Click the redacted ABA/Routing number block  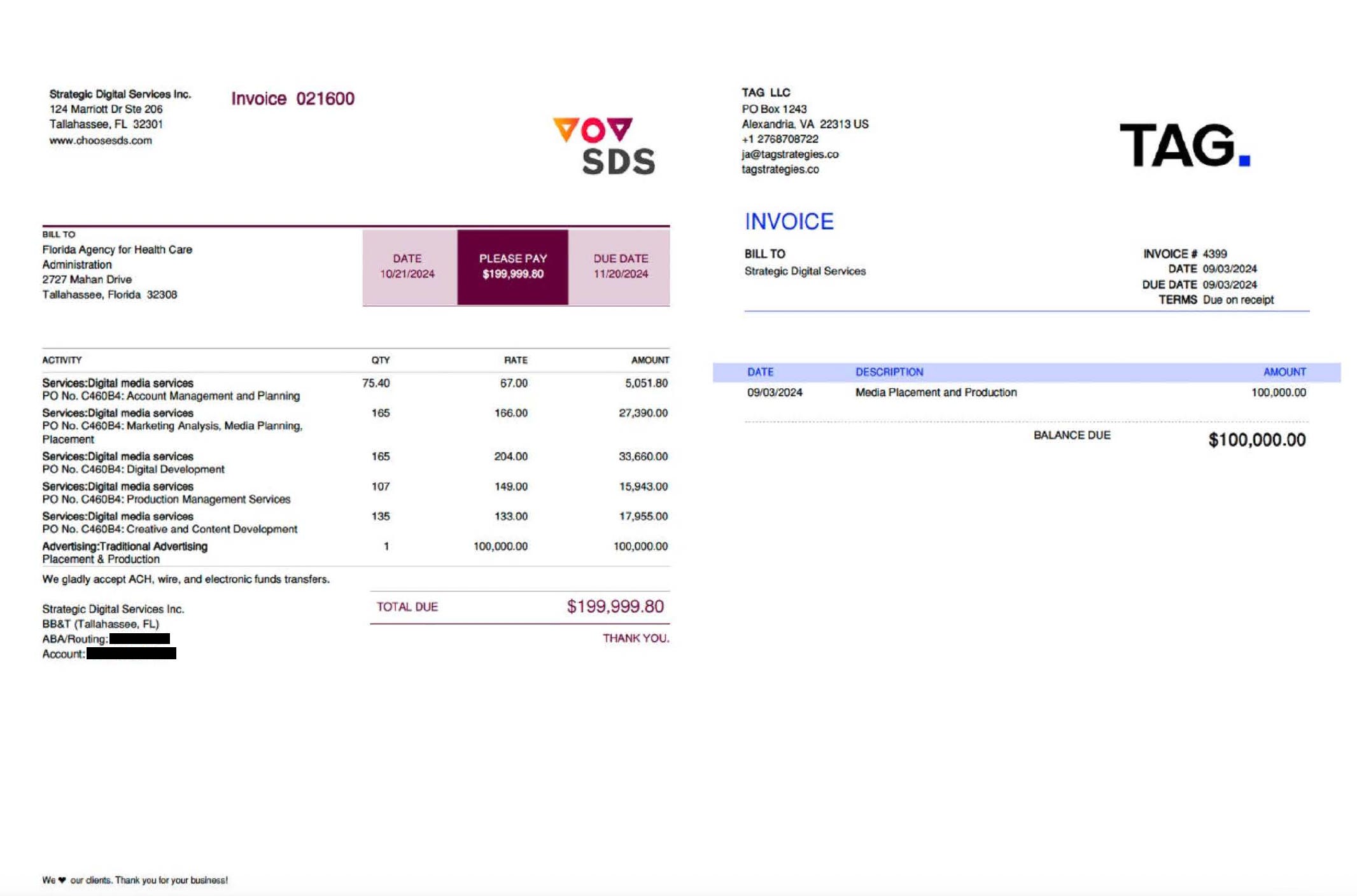tap(139, 639)
